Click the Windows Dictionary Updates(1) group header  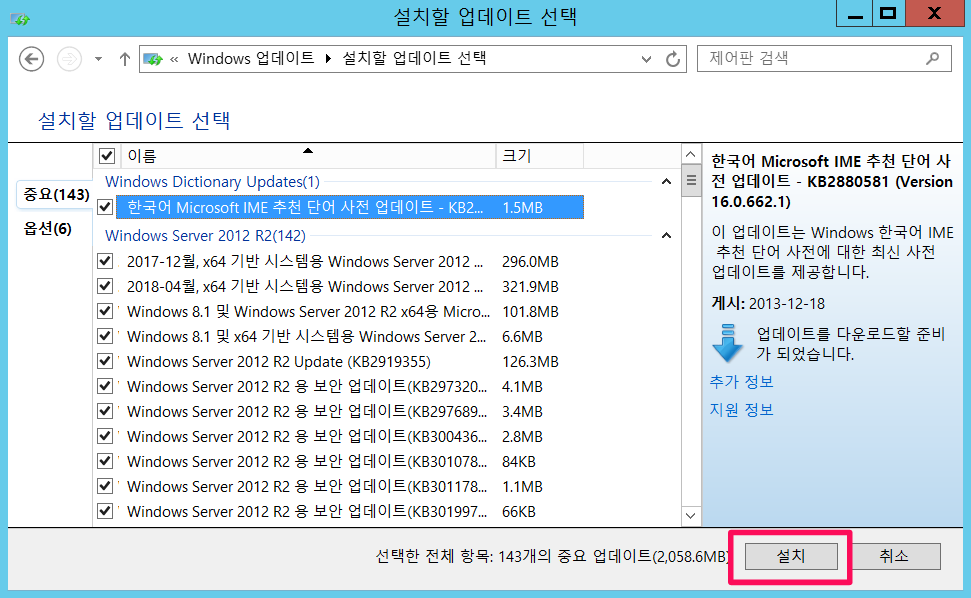pyautogui.click(x=212, y=182)
